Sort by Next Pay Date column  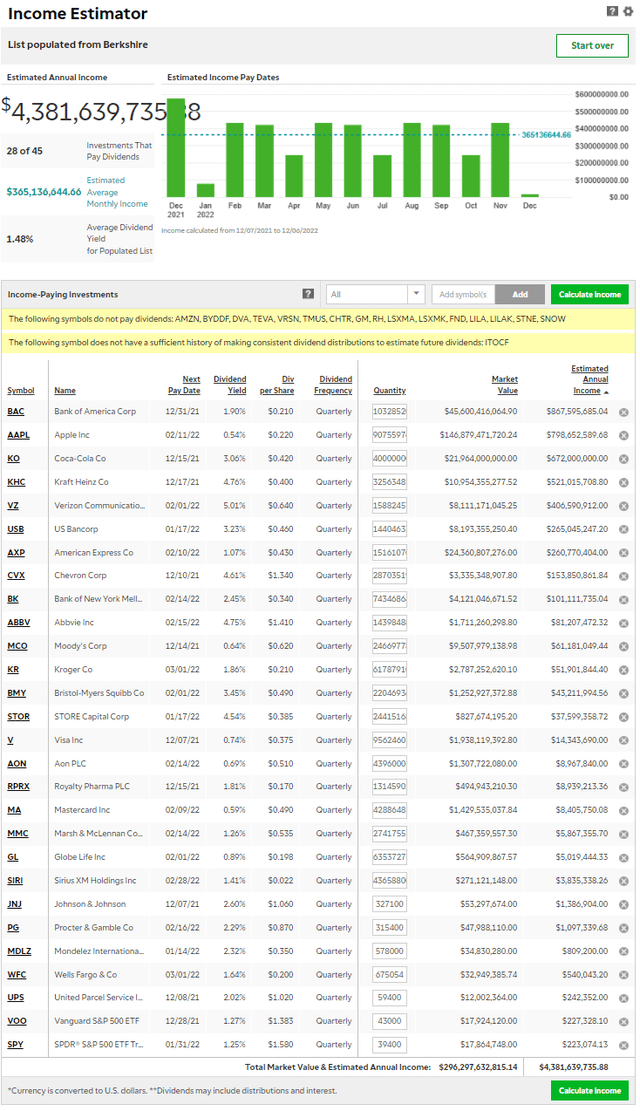tap(184, 385)
